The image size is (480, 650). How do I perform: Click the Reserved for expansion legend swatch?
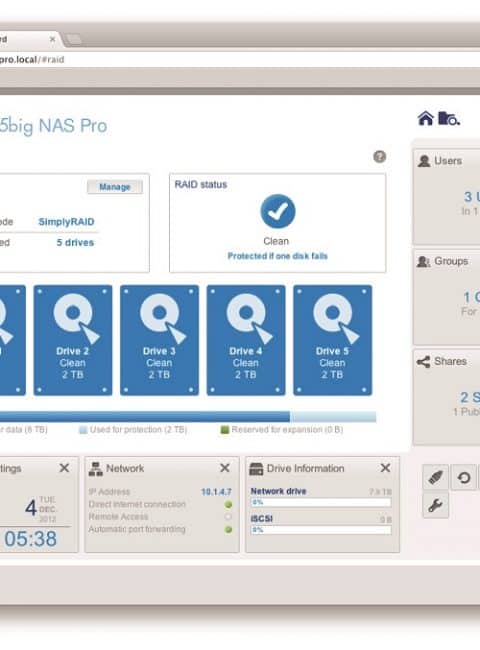click(225, 430)
